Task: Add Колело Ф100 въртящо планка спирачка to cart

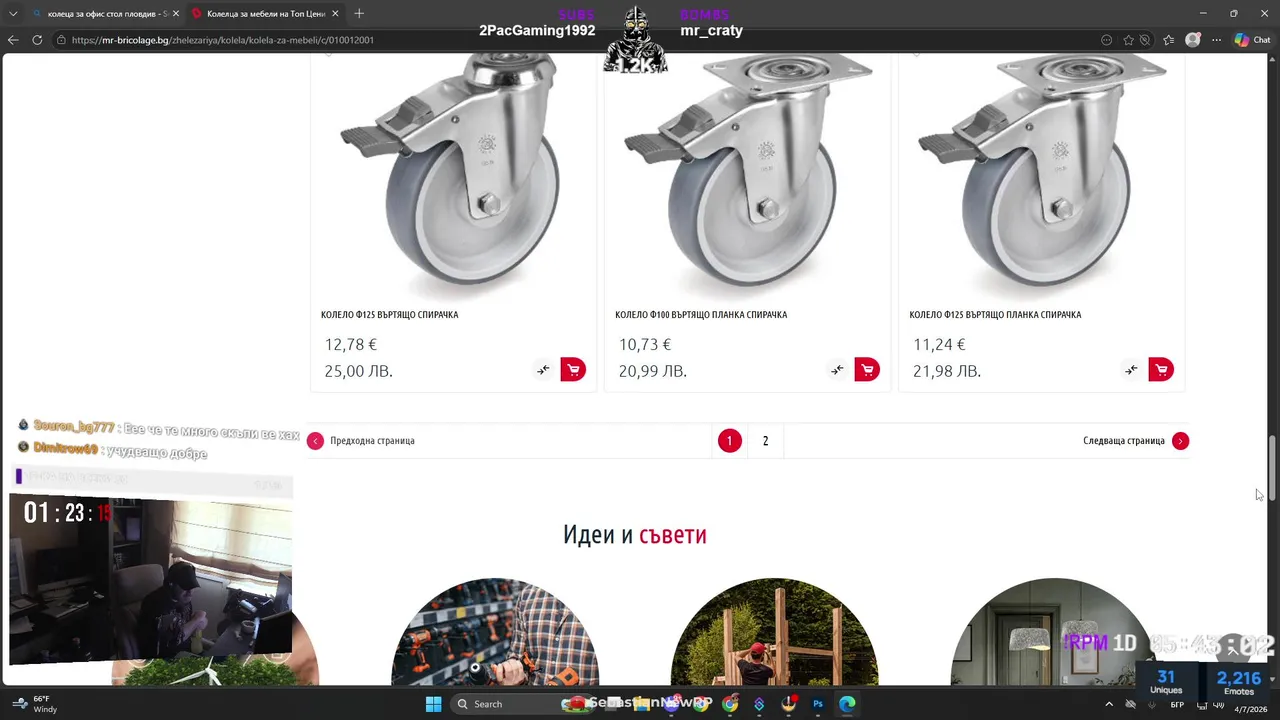Action: (x=867, y=370)
